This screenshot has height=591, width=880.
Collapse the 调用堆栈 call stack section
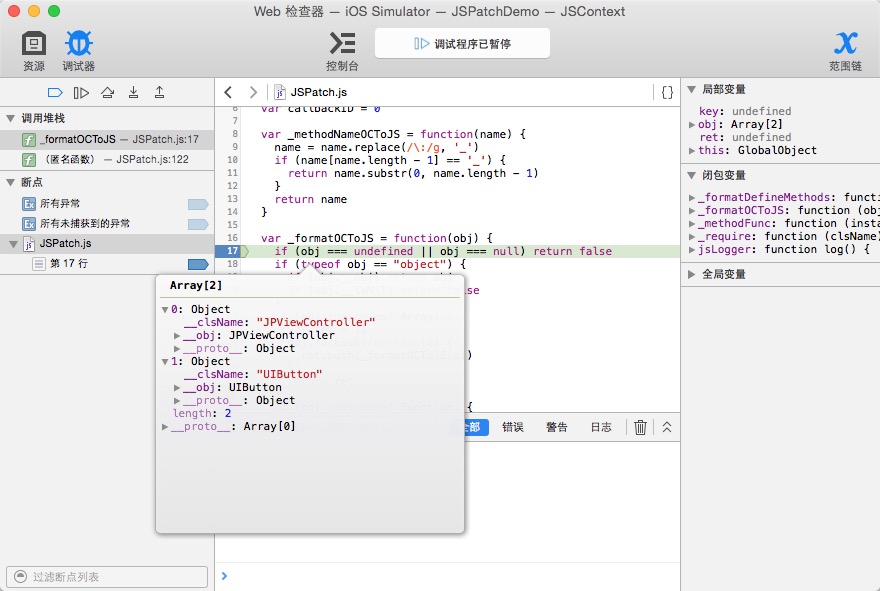coord(10,118)
